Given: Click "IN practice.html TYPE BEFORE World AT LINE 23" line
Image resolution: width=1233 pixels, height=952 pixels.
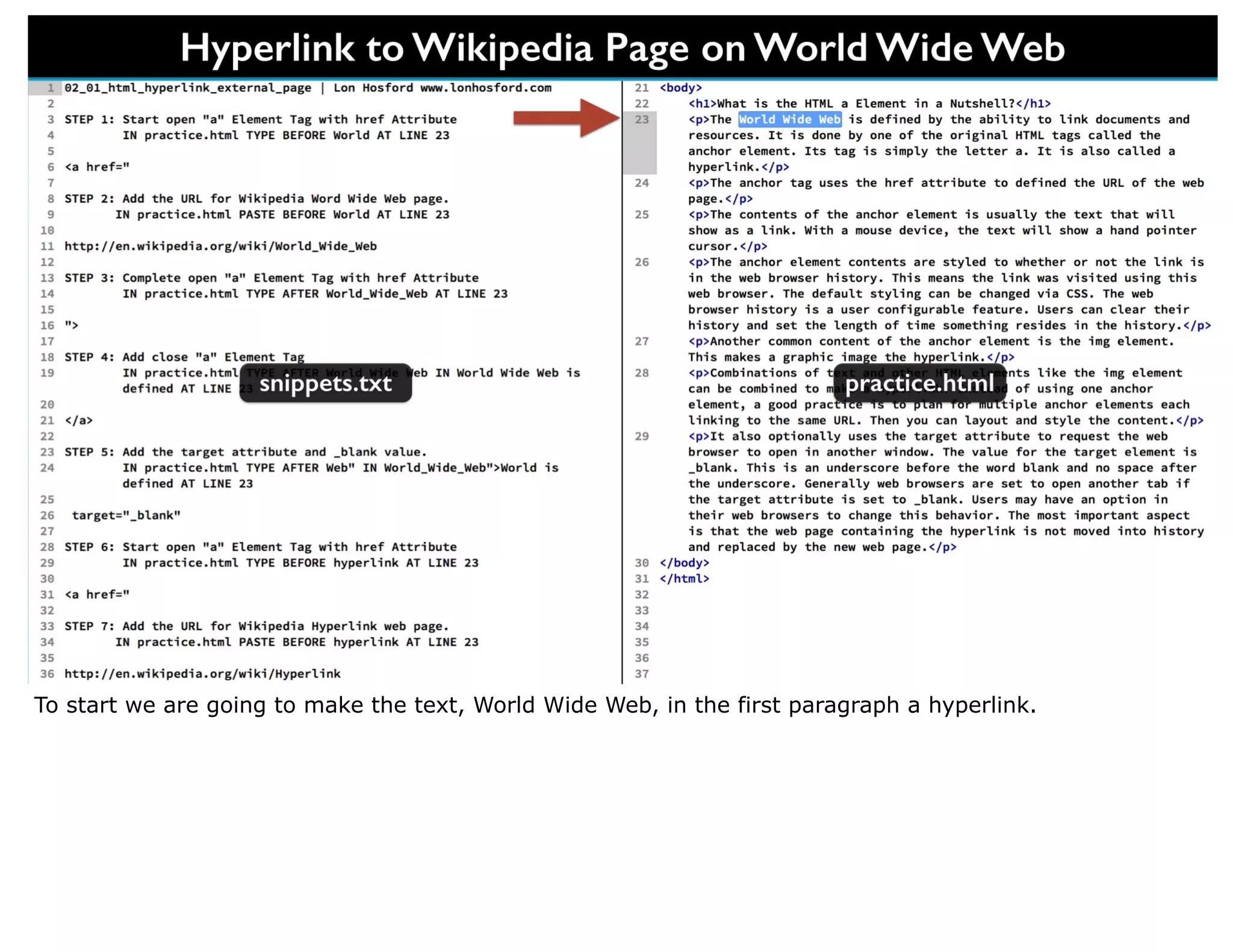Looking at the screenshot, I should (286, 135).
